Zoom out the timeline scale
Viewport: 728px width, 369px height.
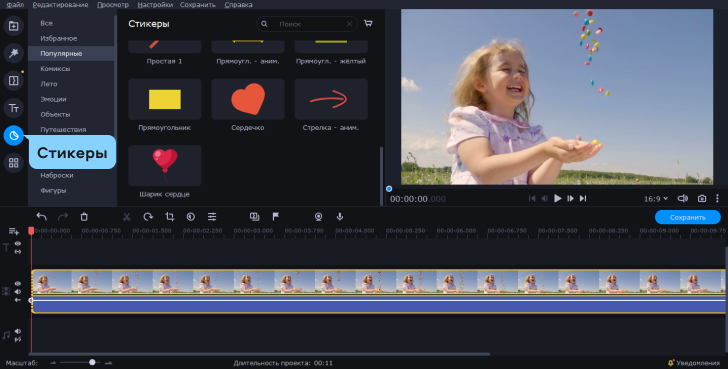tap(53, 363)
